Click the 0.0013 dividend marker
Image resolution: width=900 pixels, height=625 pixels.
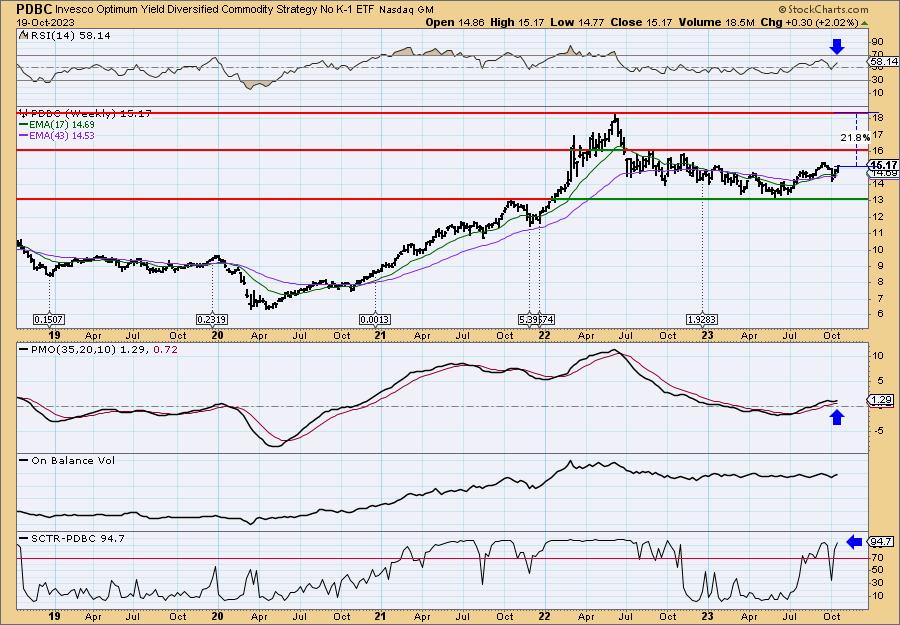[x=375, y=319]
